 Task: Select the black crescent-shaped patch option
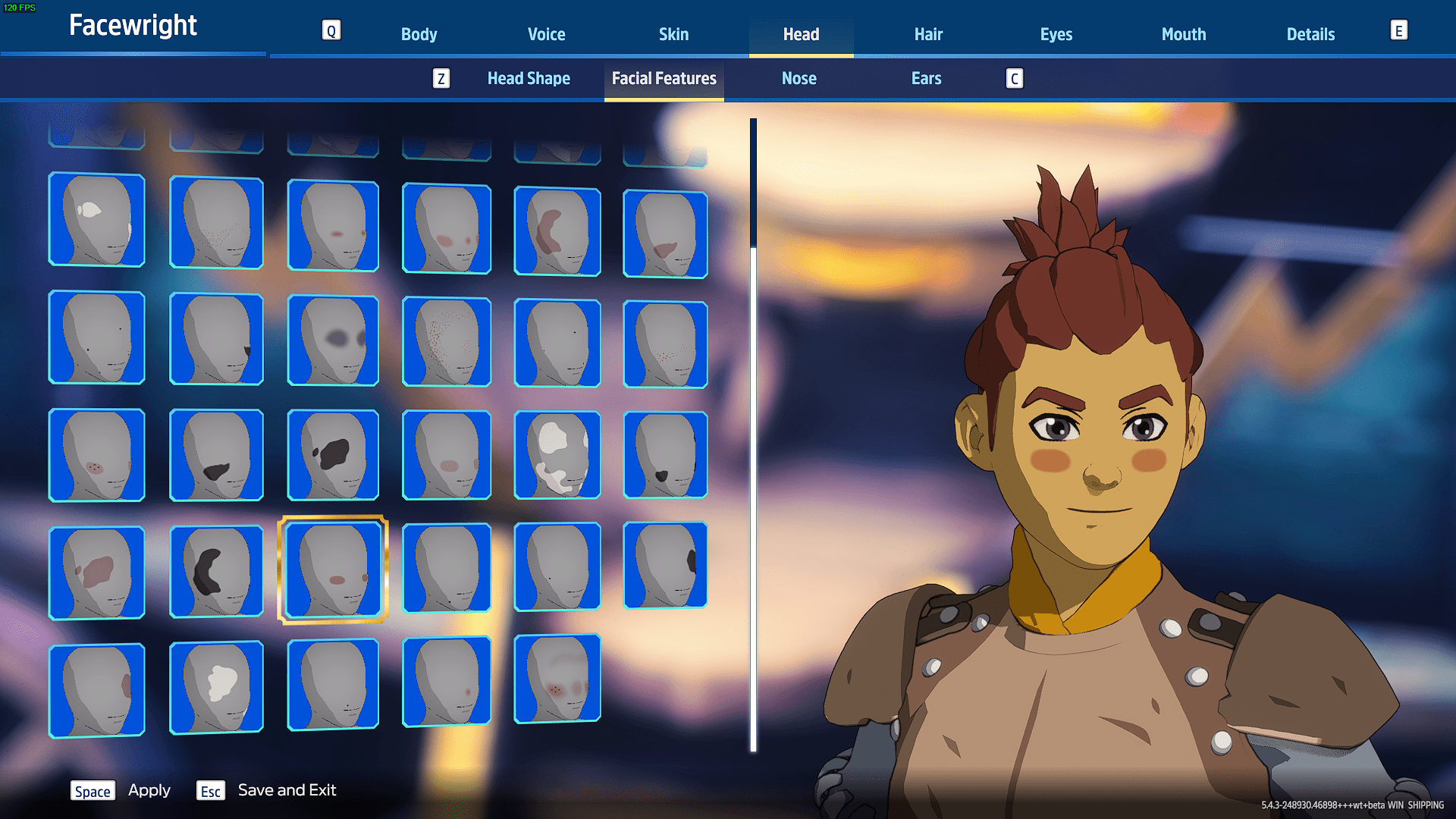click(x=216, y=571)
